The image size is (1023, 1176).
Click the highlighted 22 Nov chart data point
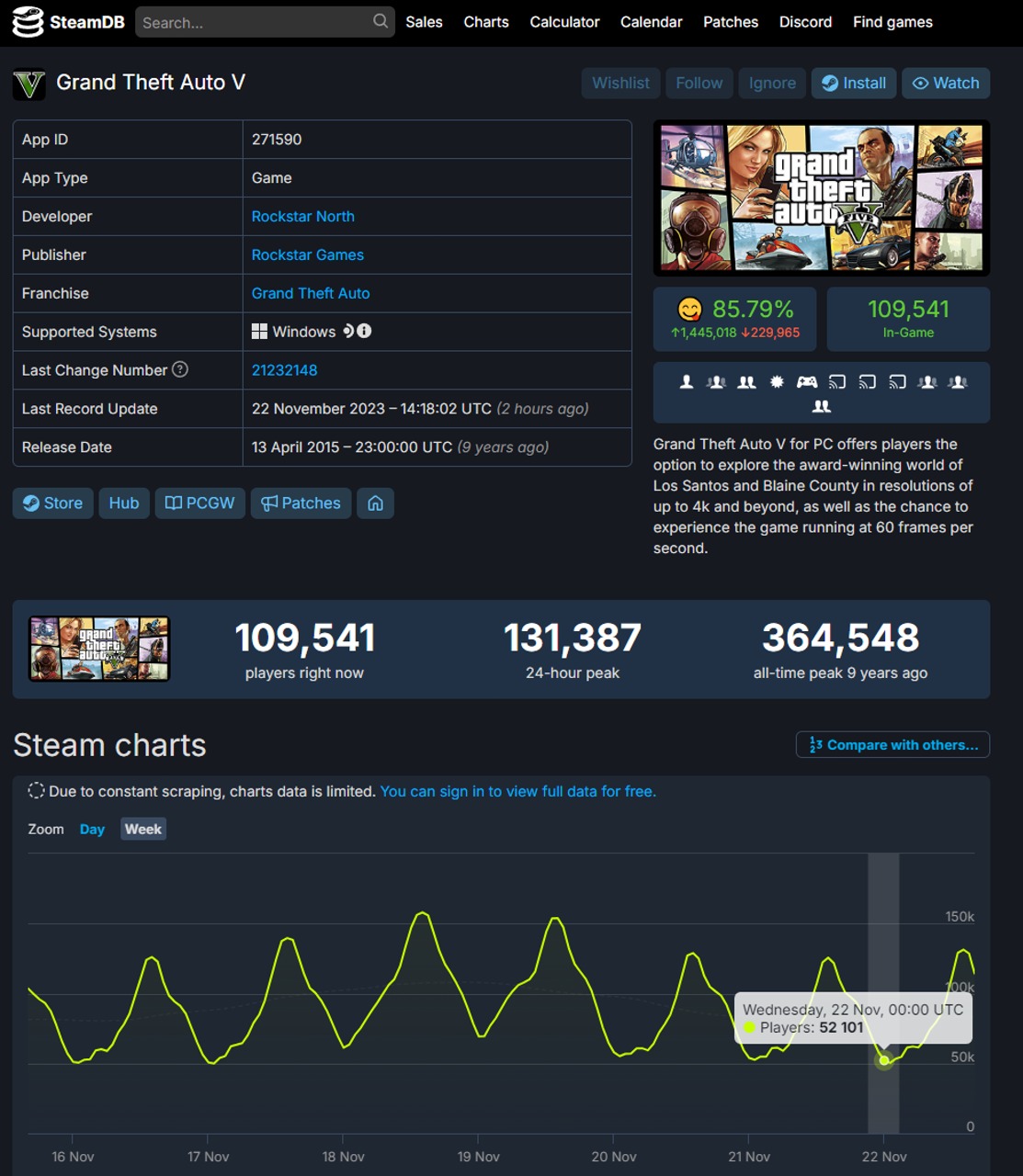pyautogui.click(x=884, y=1060)
